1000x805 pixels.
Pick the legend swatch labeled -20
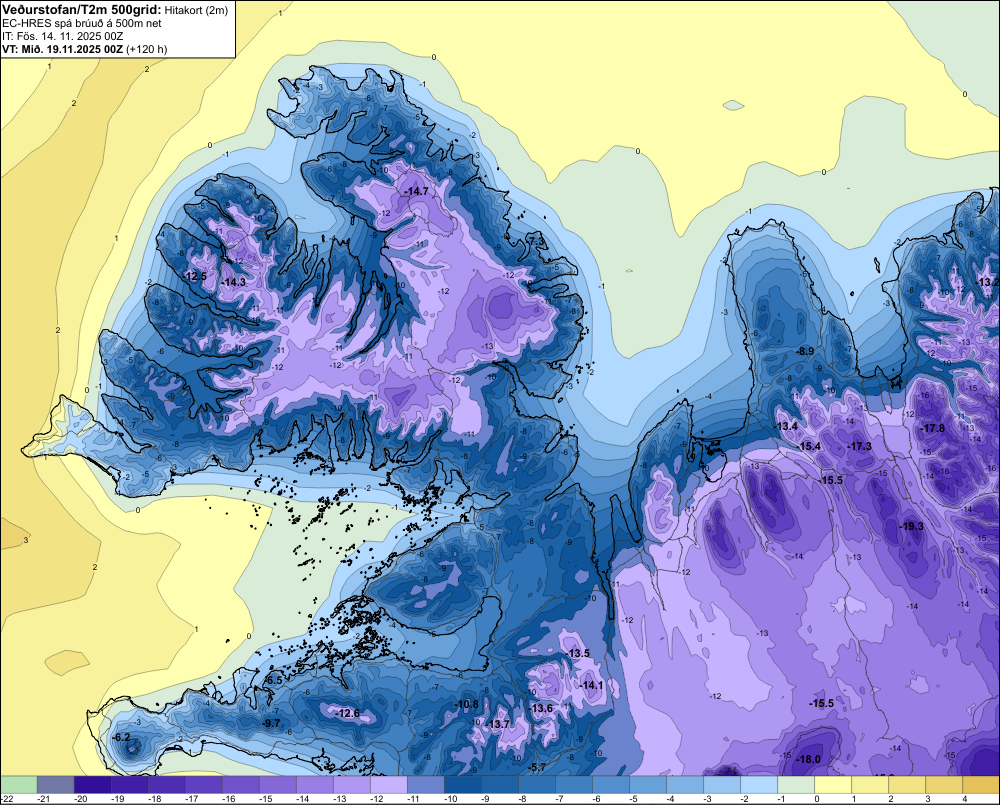[x=92, y=785]
